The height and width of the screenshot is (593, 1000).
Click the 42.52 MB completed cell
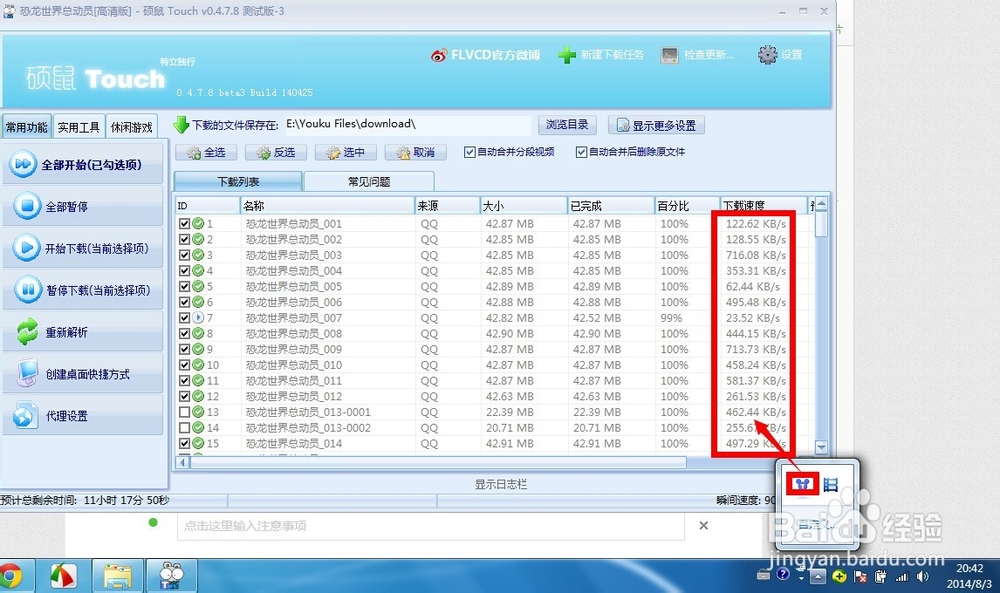(x=596, y=318)
